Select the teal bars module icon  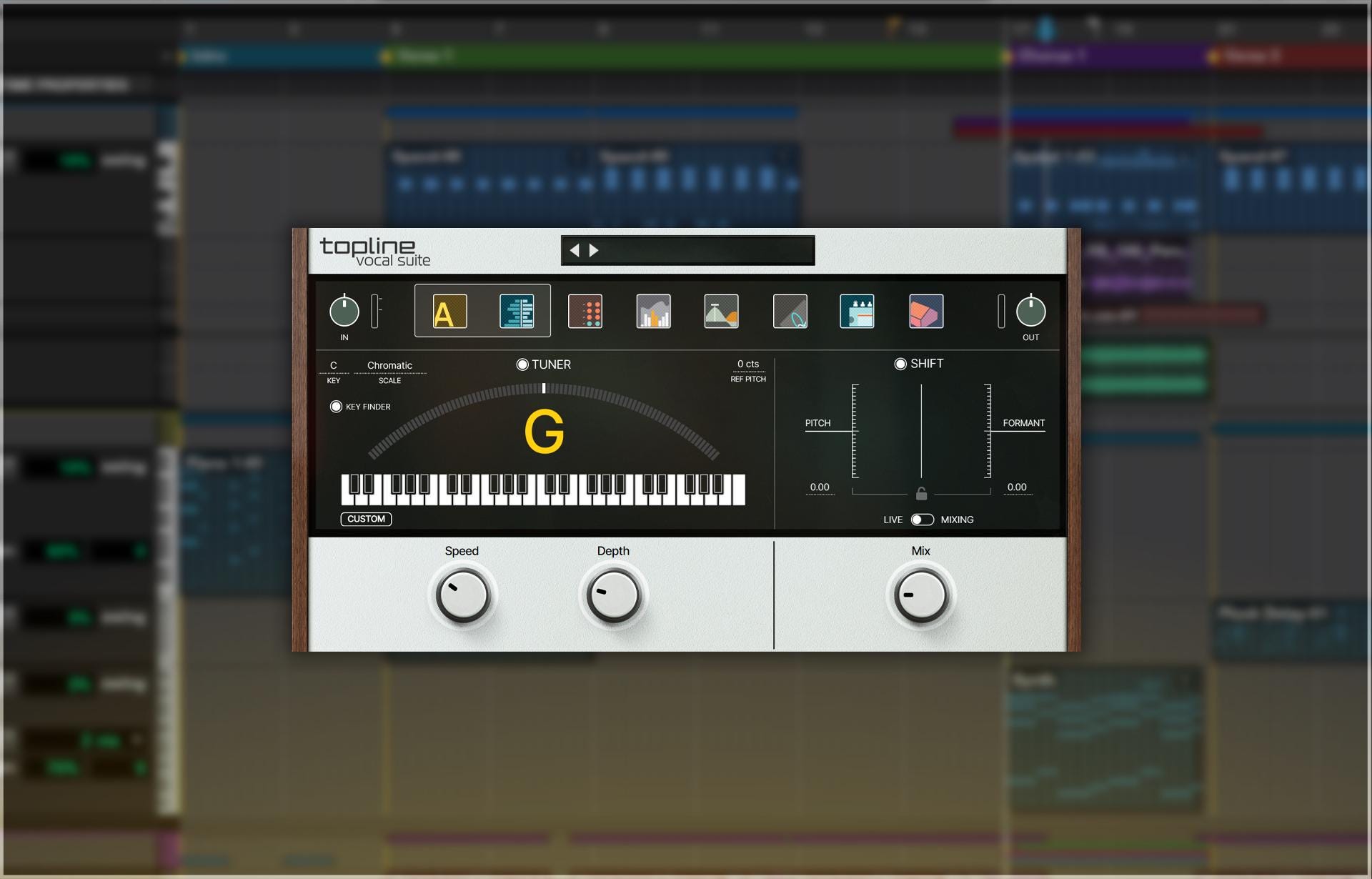[x=517, y=312]
